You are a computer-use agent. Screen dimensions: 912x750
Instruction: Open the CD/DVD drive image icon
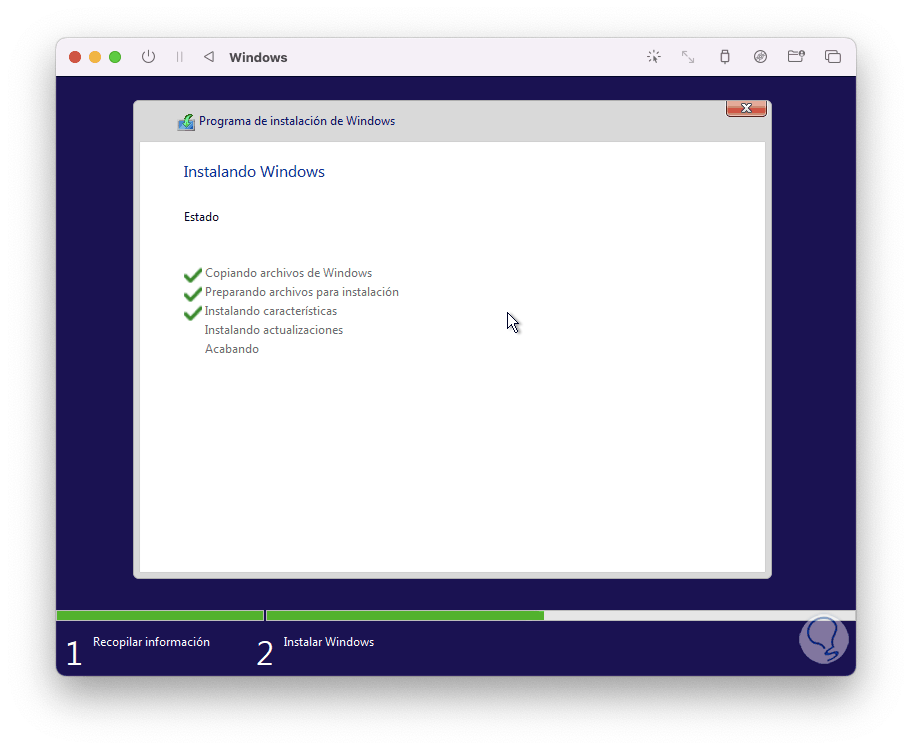coord(760,56)
